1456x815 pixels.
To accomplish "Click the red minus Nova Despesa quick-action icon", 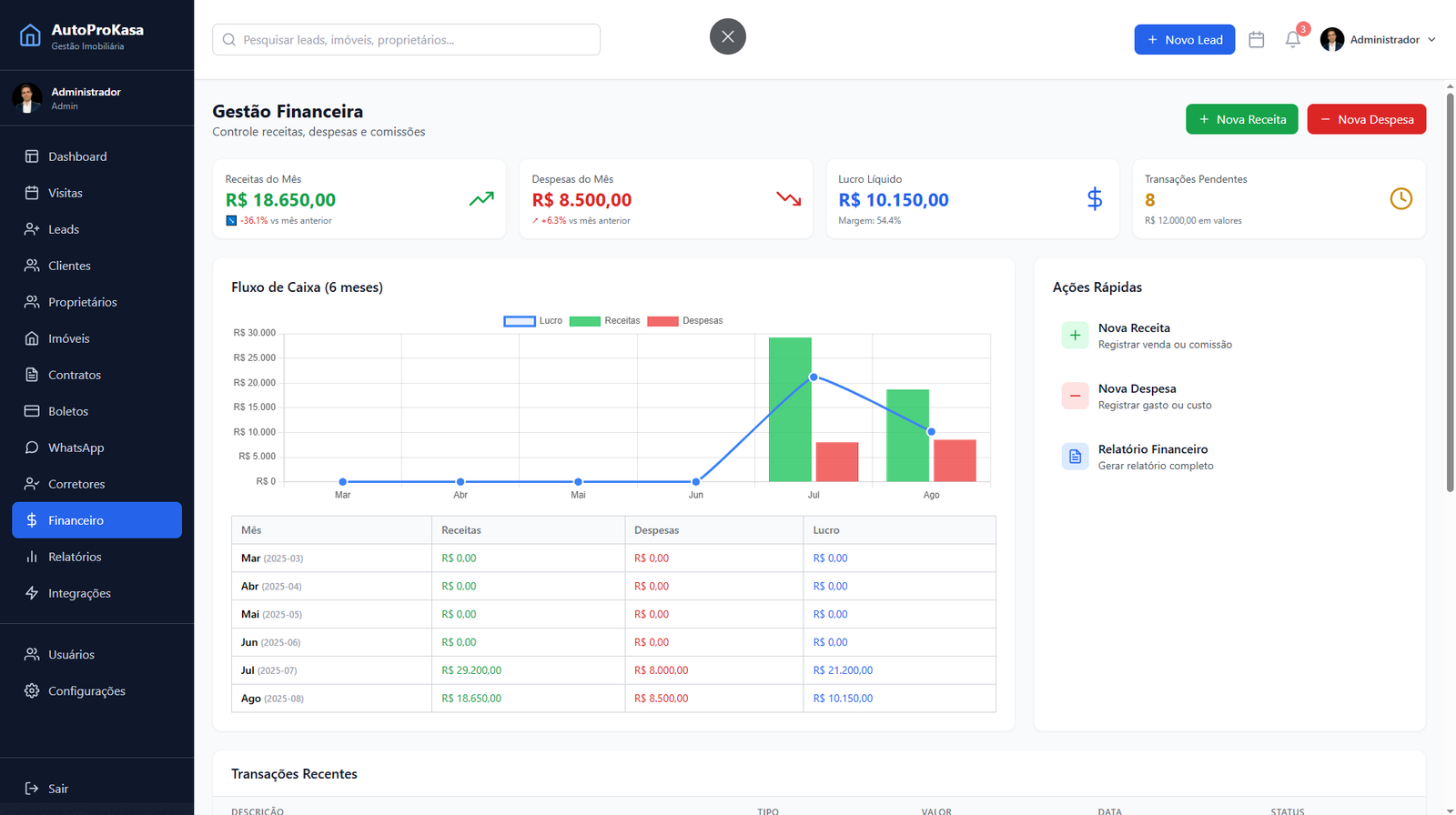I will [1075, 396].
